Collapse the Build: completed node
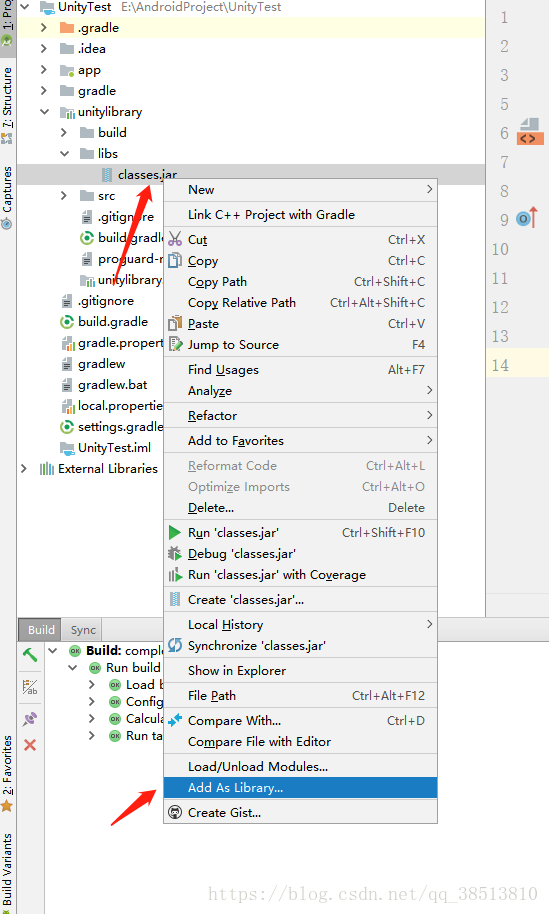Image resolution: width=549 pixels, height=914 pixels. (x=53, y=651)
